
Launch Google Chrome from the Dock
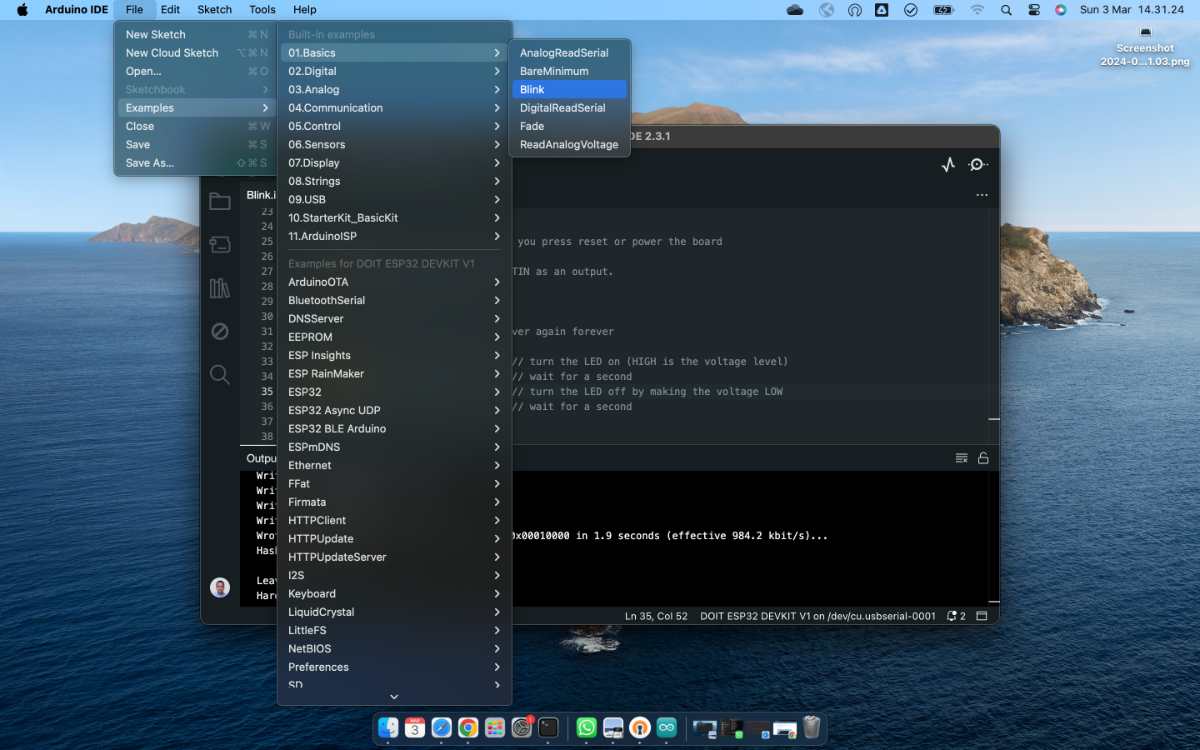(467, 728)
